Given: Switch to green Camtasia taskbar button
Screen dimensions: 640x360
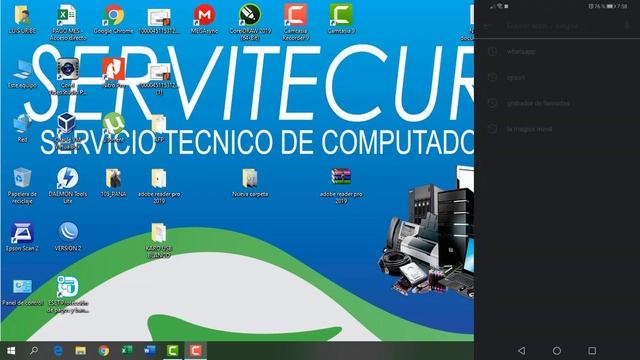Looking at the screenshot, I should pos(173,351).
